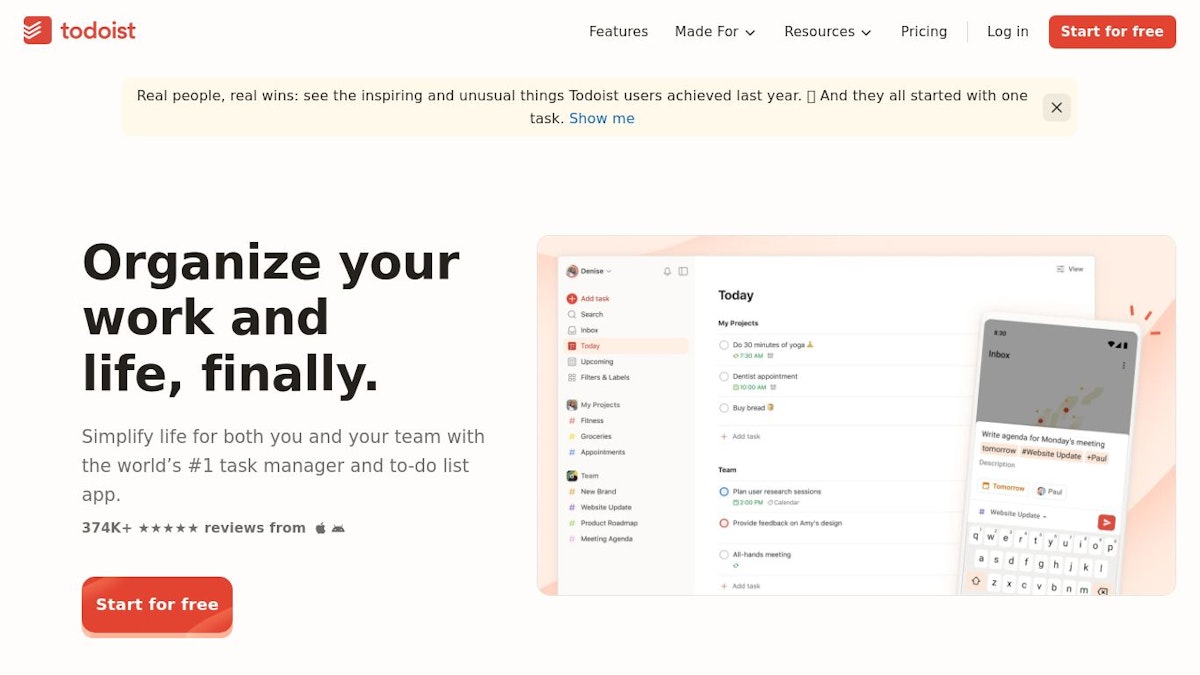
Task: Click the Todoist logo
Action: coord(78,31)
